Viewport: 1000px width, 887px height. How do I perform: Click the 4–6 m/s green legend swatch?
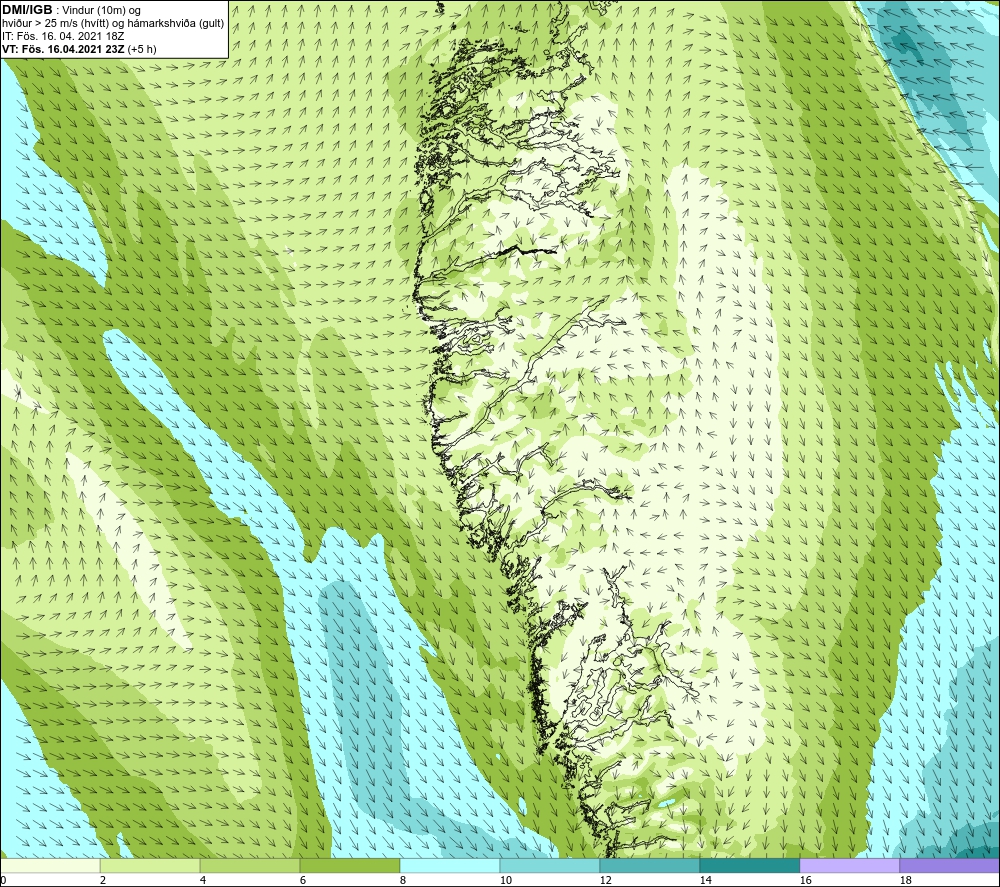click(x=250, y=866)
